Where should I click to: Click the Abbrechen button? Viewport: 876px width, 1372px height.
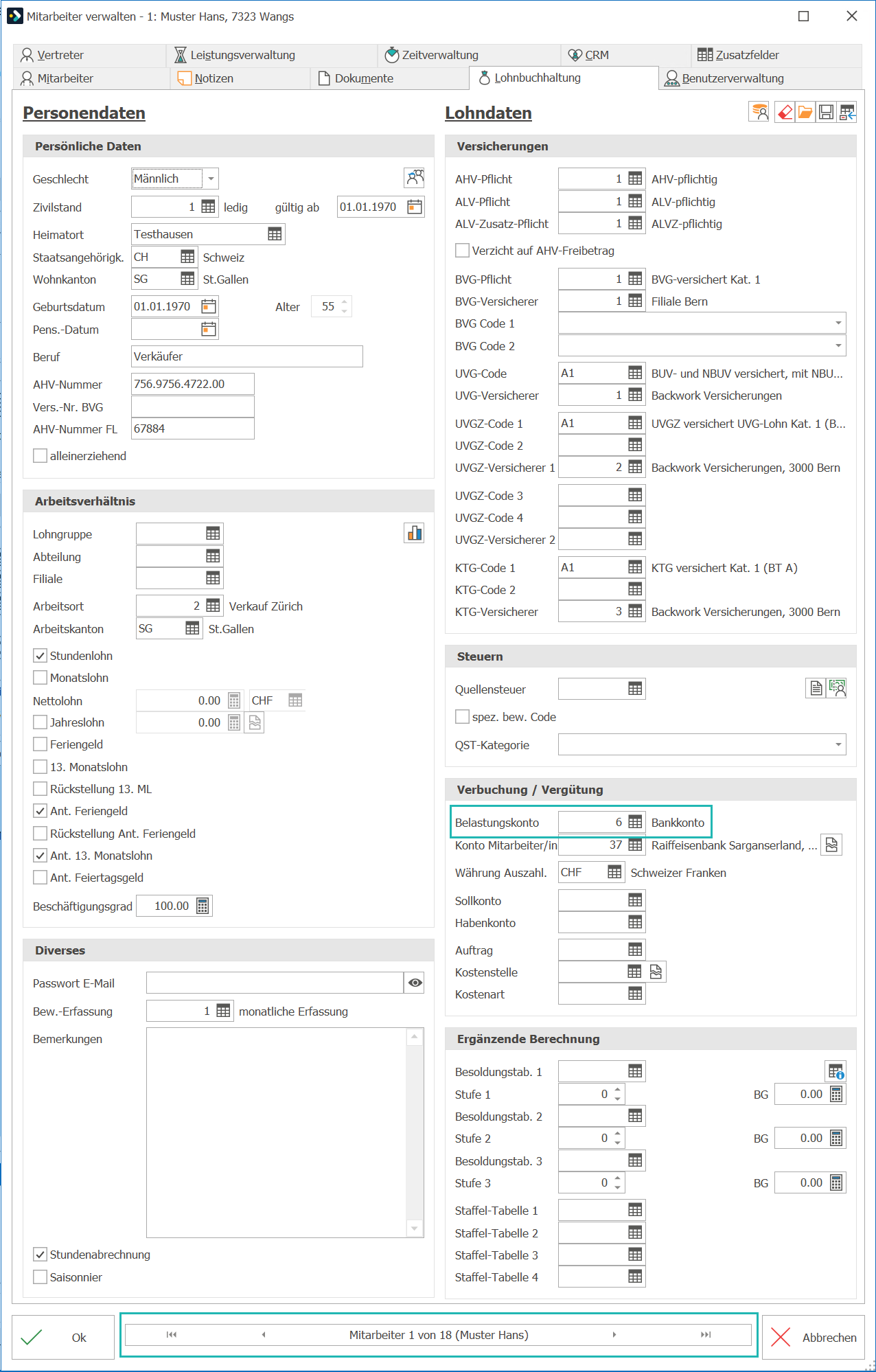[814, 1337]
